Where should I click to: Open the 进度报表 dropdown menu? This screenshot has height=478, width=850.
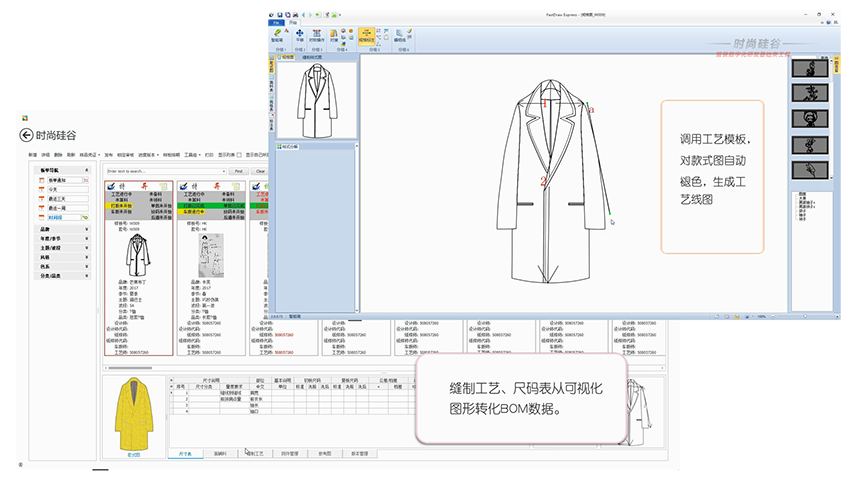click(149, 154)
